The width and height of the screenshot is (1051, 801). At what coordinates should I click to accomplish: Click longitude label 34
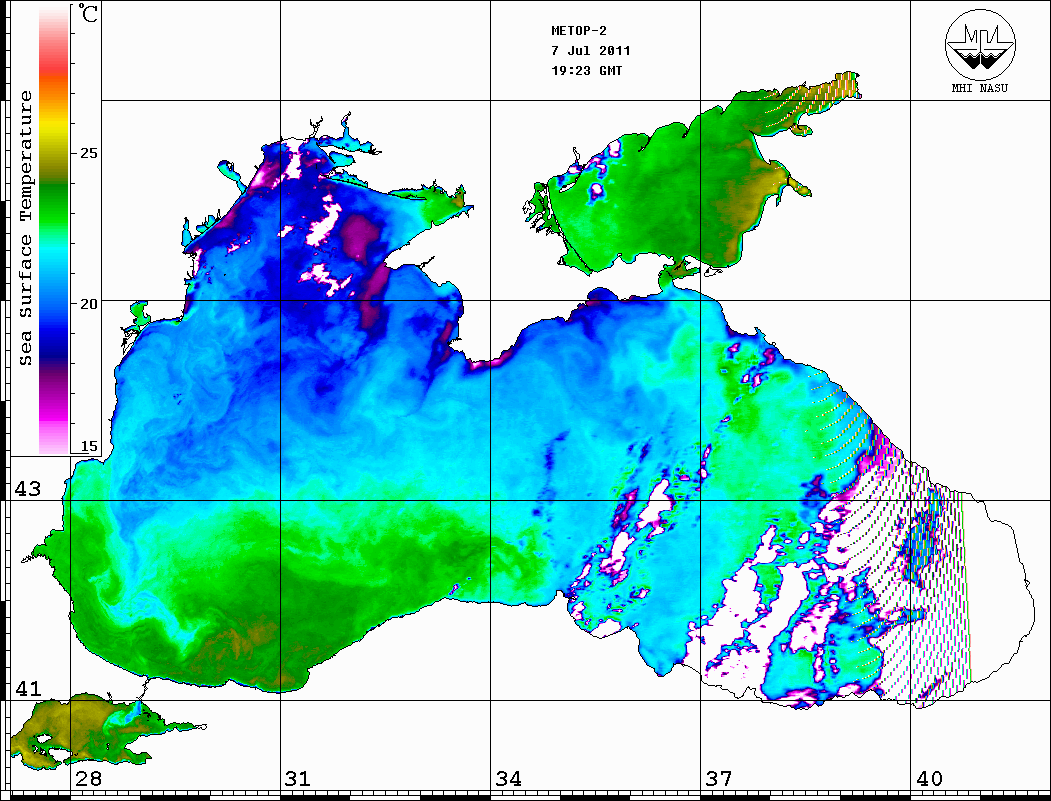click(508, 778)
